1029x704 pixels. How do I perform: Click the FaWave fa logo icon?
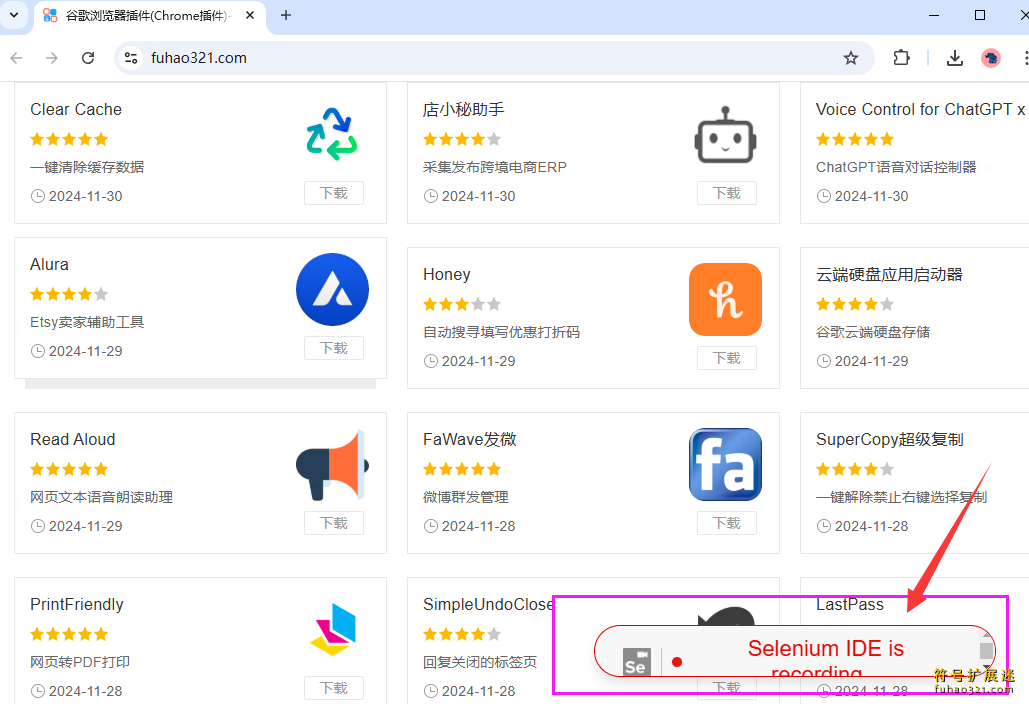pos(725,465)
